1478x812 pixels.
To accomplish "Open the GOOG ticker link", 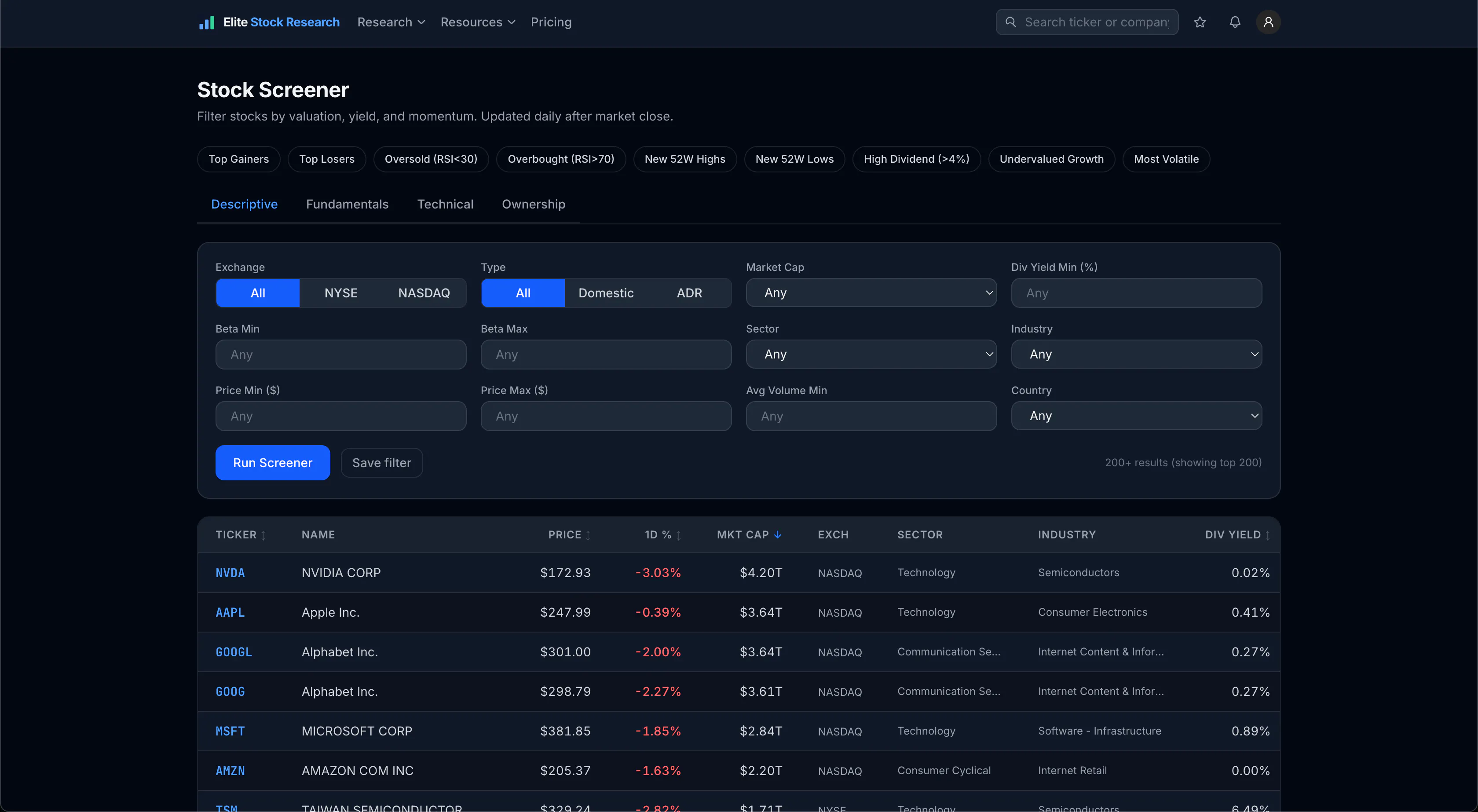I will pos(230,691).
